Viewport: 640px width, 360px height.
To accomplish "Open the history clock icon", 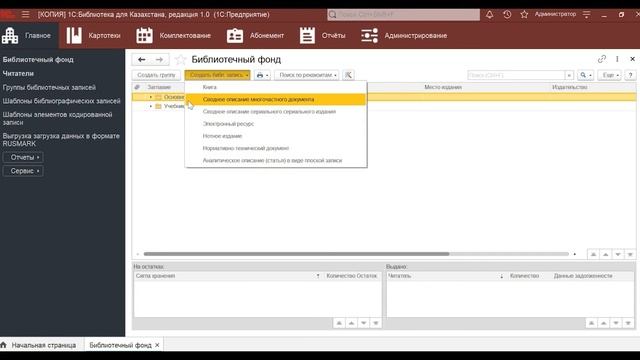I will coord(507,14).
